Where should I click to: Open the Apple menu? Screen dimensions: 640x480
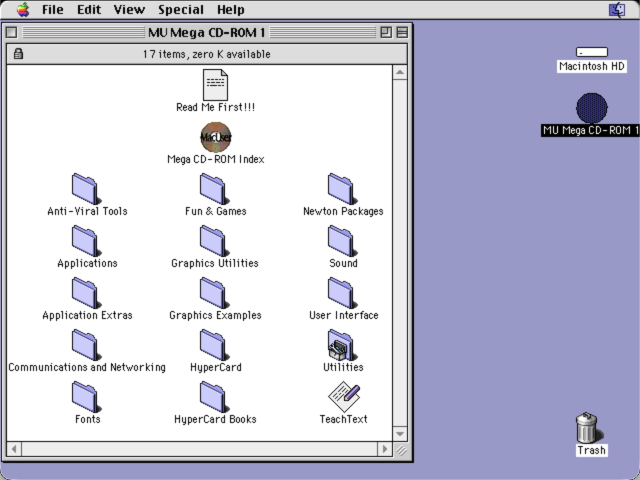(x=23, y=9)
